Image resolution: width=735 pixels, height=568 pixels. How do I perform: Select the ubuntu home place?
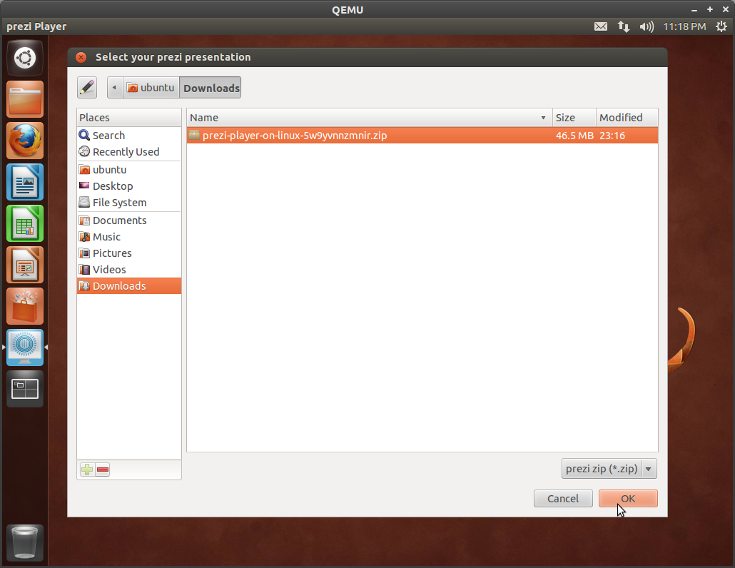[129, 170]
